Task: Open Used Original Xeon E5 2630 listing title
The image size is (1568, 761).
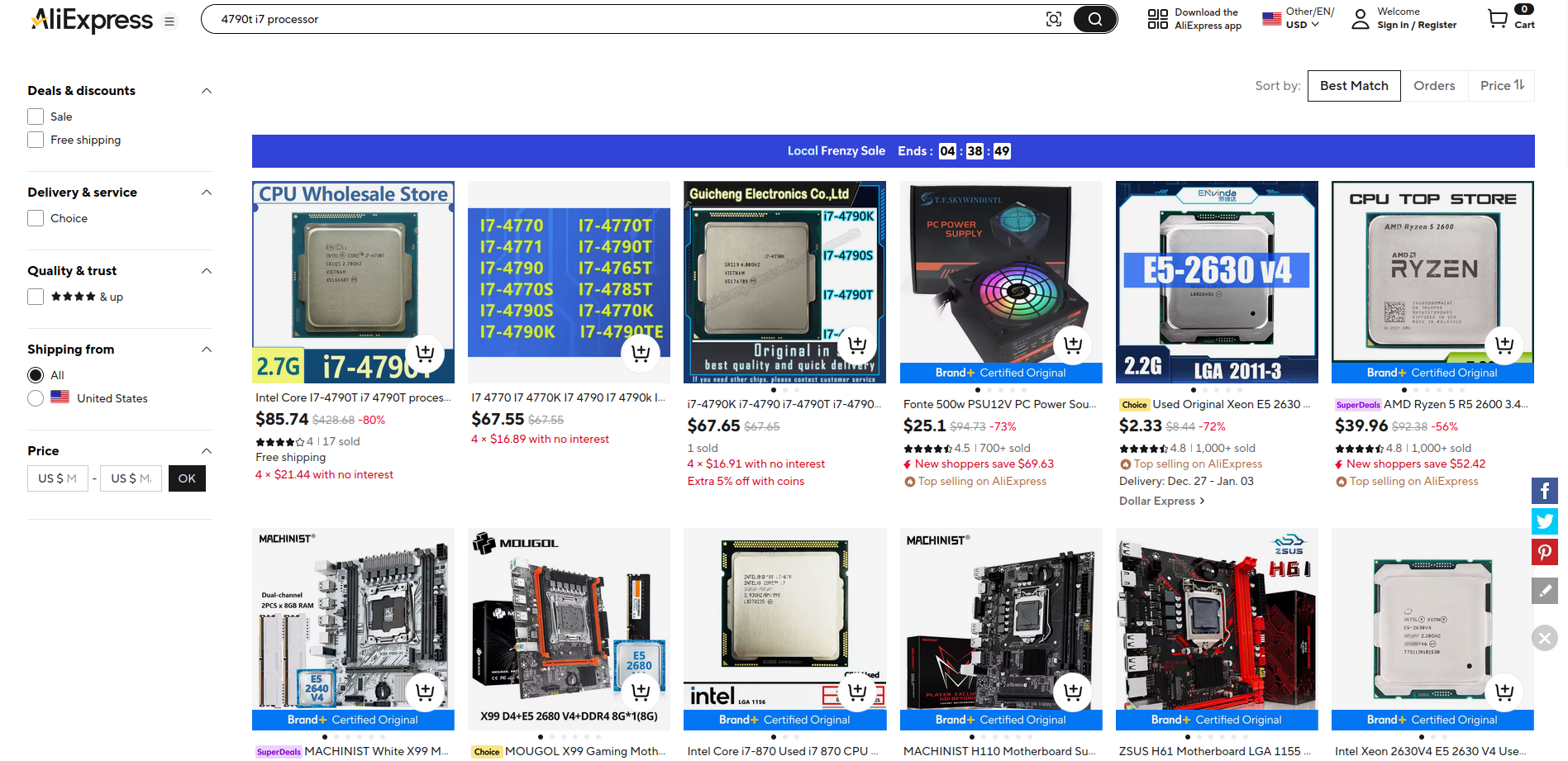Action: pyautogui.click(x=1232, y=404)
